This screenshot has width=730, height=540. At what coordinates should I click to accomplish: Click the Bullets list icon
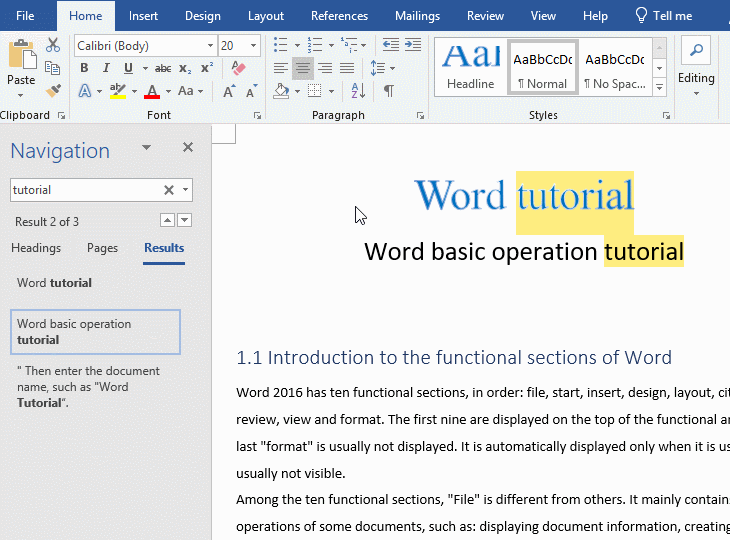click(280, 45)
